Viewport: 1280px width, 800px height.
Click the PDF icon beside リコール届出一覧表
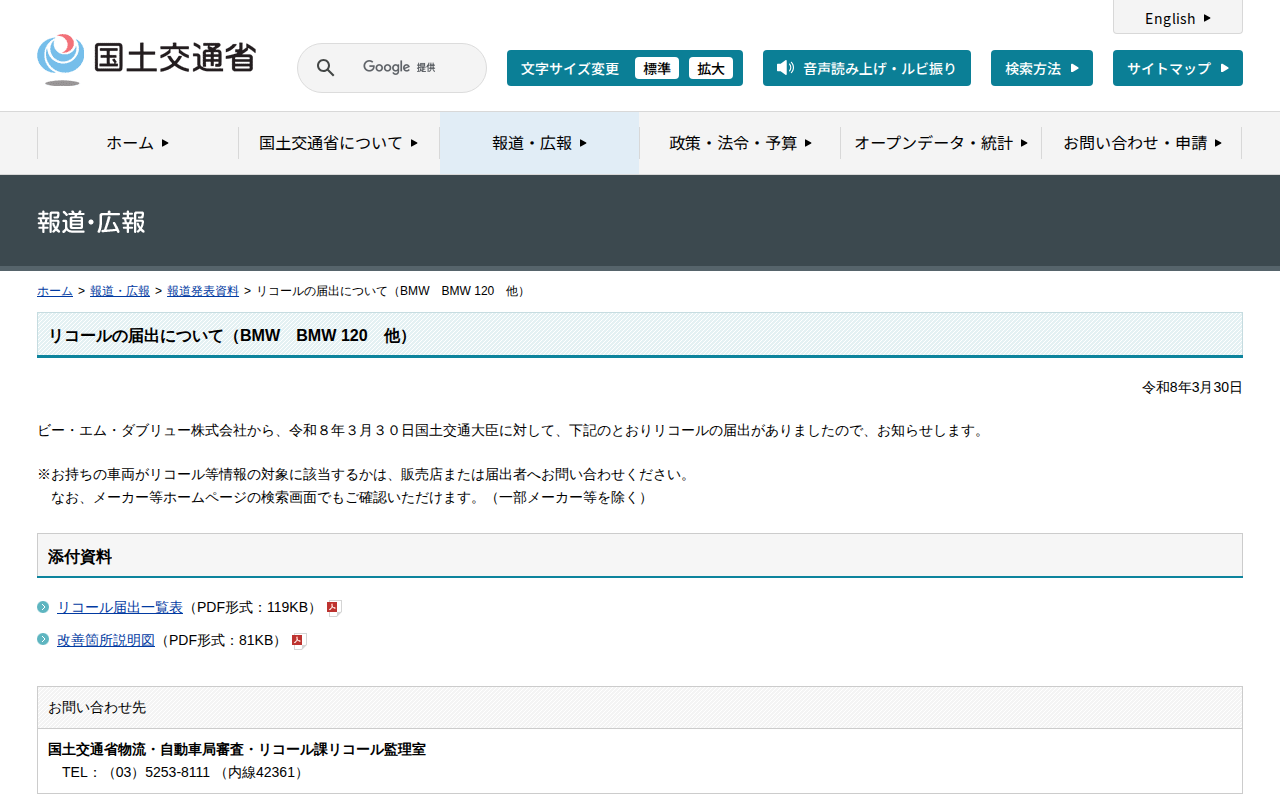[x=334, y=608]
